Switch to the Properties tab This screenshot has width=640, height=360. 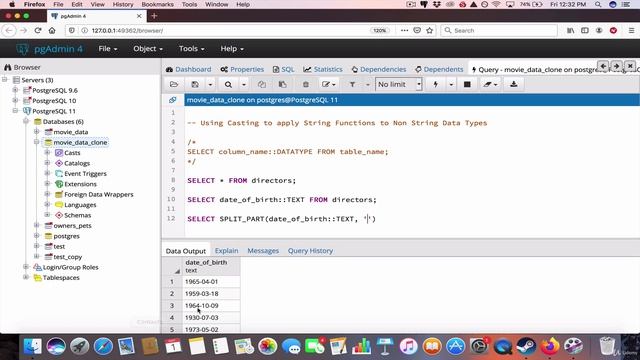click(242, 69)
